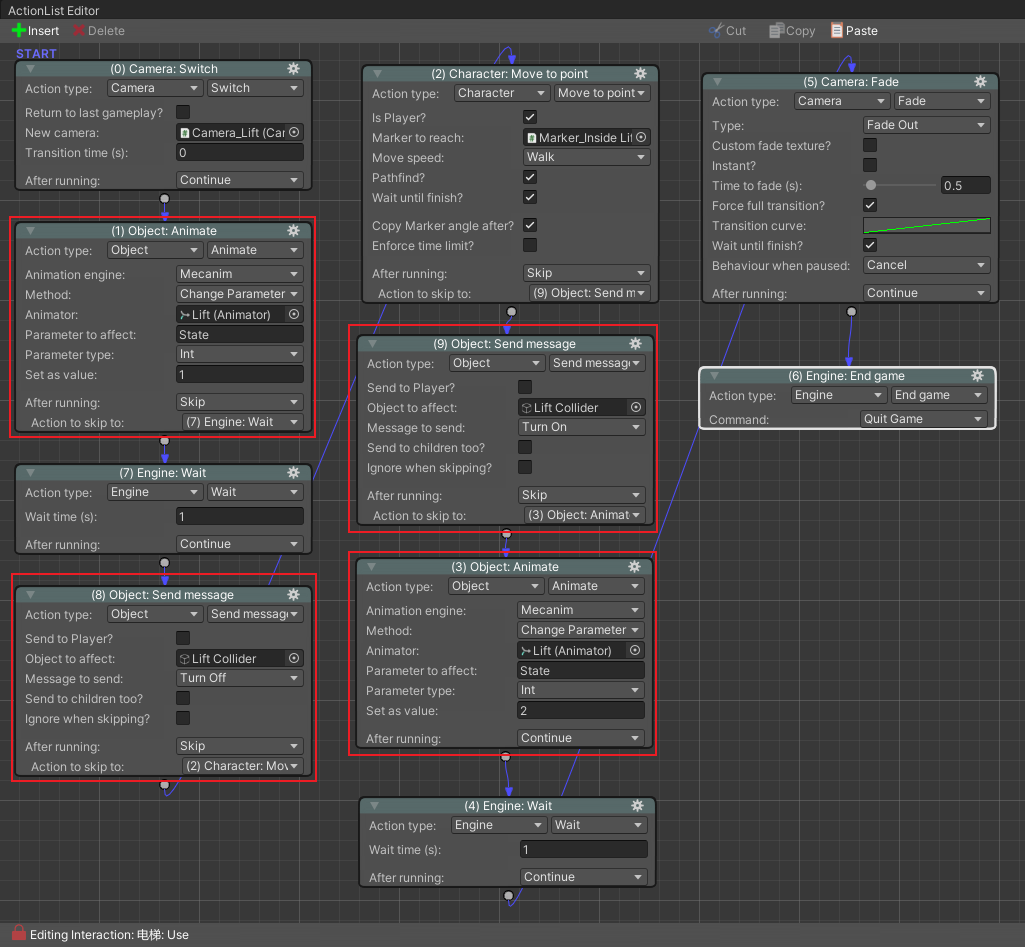The image size is (1025, 947).
Task: Collapse (0) Camera: Switch node triangle
Action: click(x=31, y=69)
